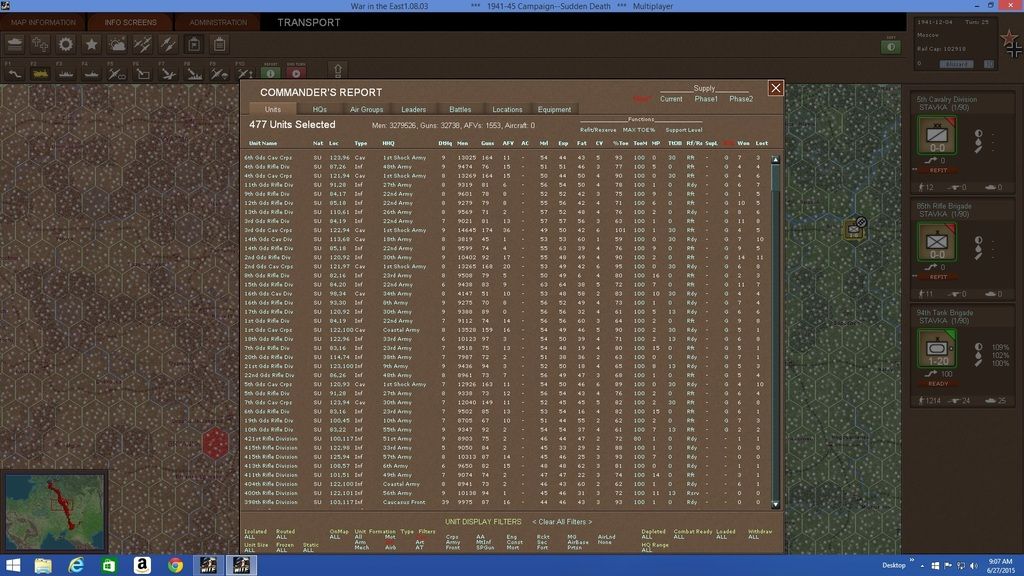Viewport: 1024px width, 576px height.
Task: Switch to the Air Groups tab
Action: coord(366,110)
